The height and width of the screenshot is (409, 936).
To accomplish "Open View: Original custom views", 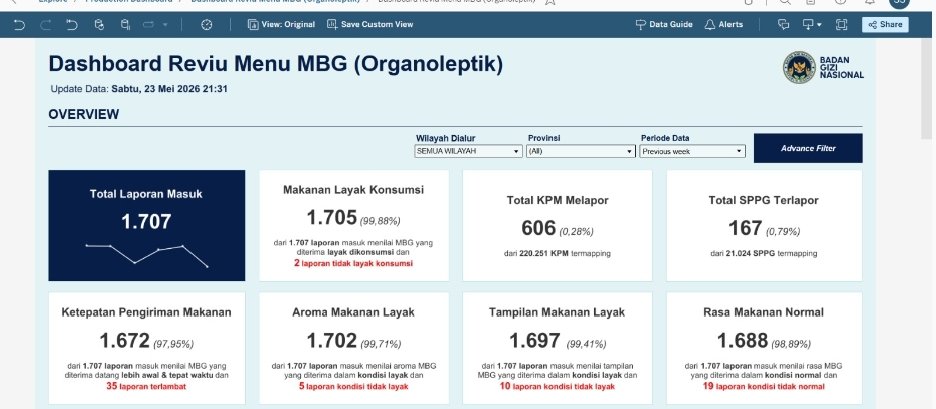I will [281, 24].
